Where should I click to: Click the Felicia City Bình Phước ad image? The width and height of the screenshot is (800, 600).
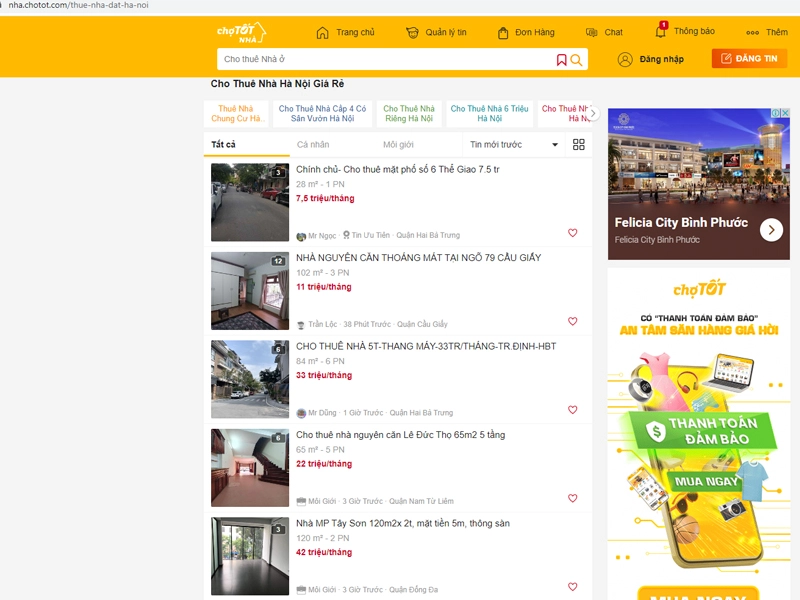pos(698,161)
